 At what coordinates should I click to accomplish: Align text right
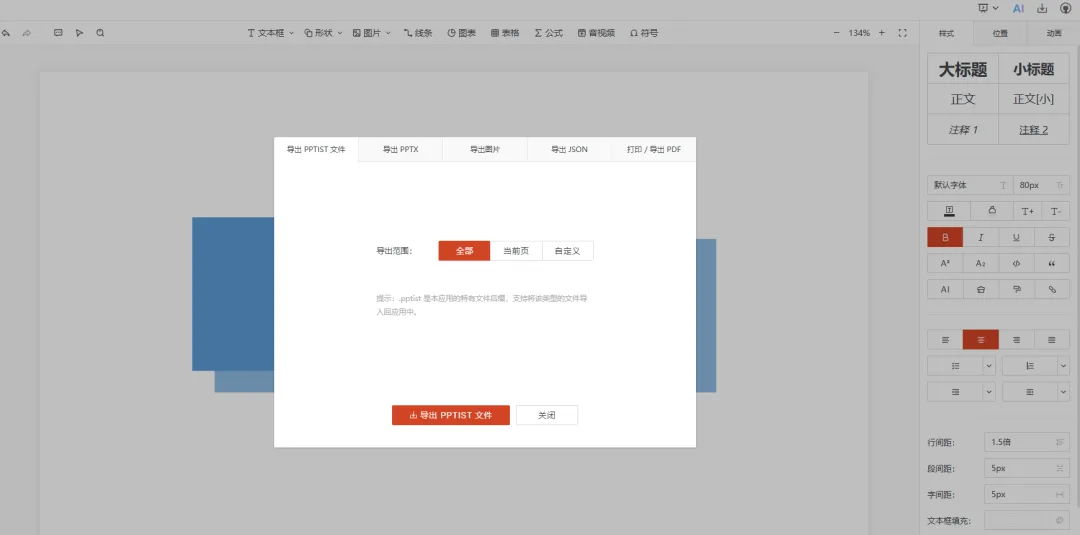click(1016, 339)
